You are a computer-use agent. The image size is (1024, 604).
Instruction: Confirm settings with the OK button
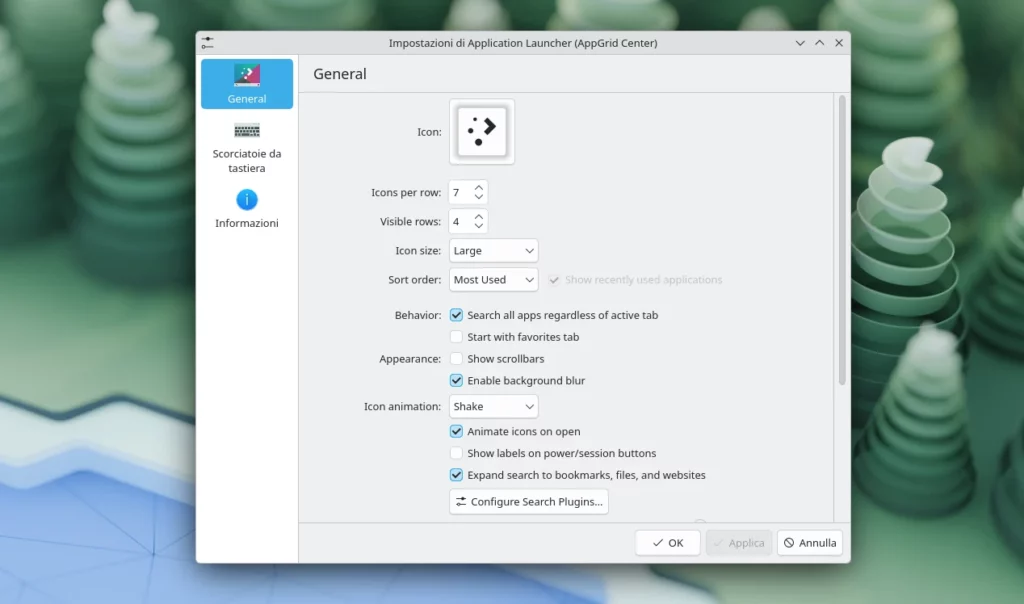coord(667,542)
